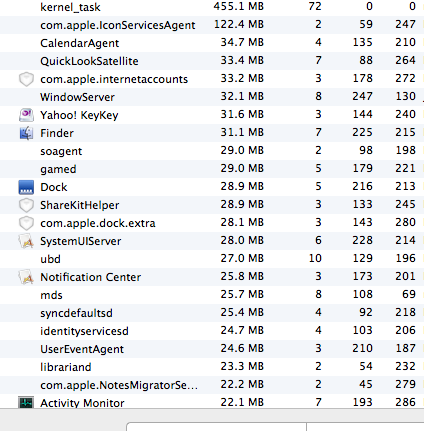This screenshot has height=431, width=424.
Task: Select the WindowServer process name
Action: click(x=77, y=97)
